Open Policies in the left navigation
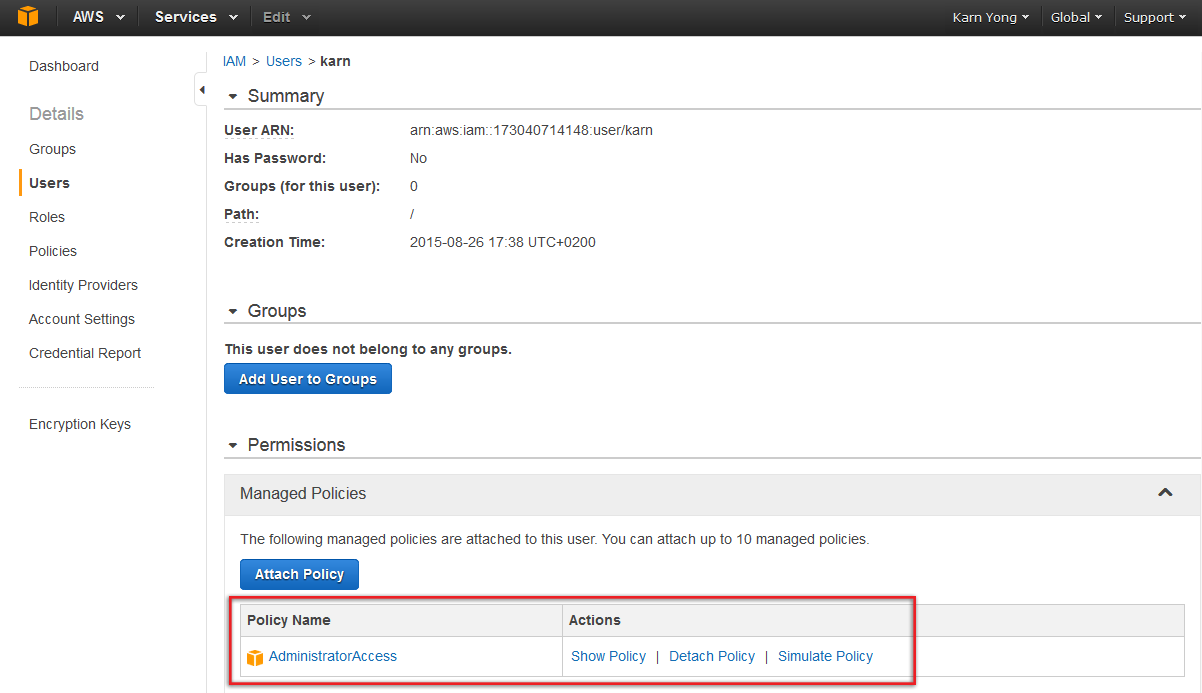Screen dimensions: 1202x693 click(53, 251)
